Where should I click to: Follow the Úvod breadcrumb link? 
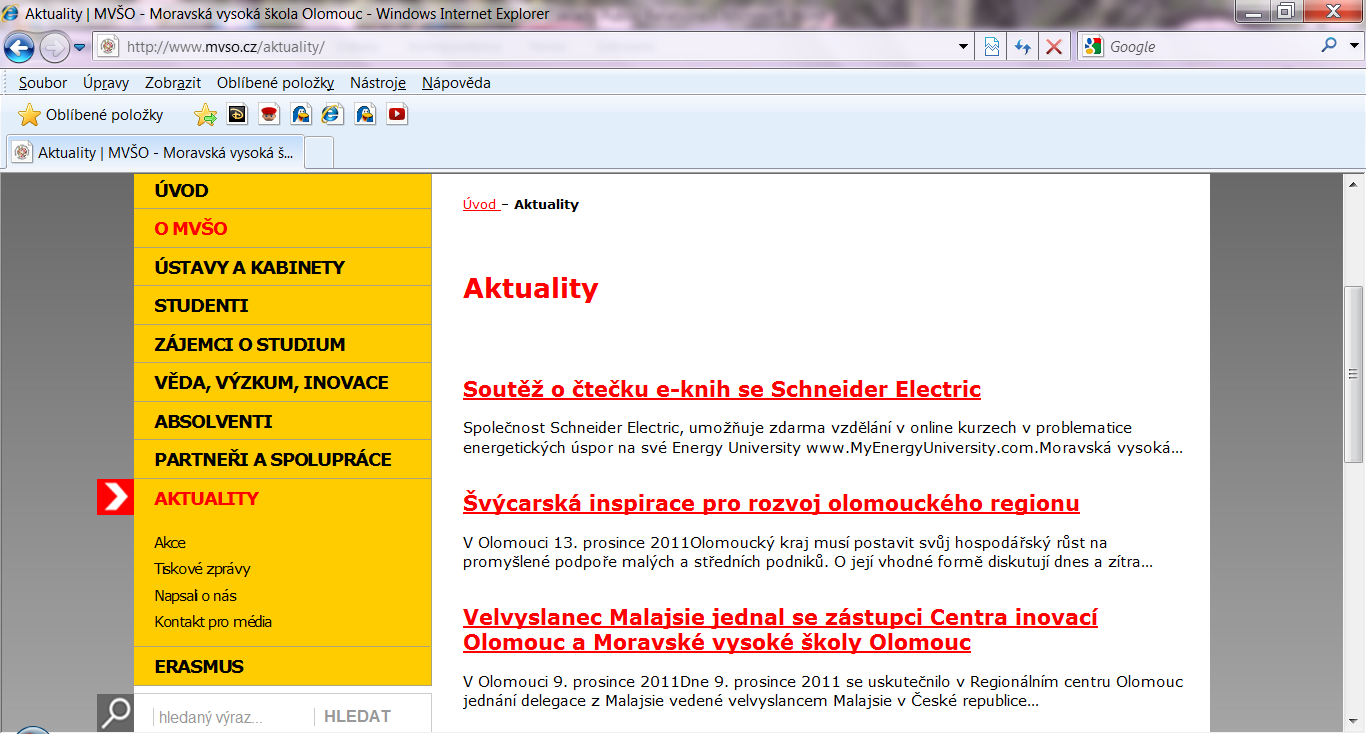(481, 204)
